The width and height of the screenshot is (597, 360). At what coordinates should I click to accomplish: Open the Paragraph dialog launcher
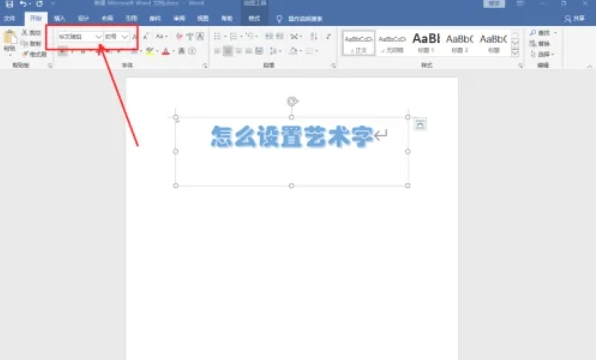tap(333, 66)
